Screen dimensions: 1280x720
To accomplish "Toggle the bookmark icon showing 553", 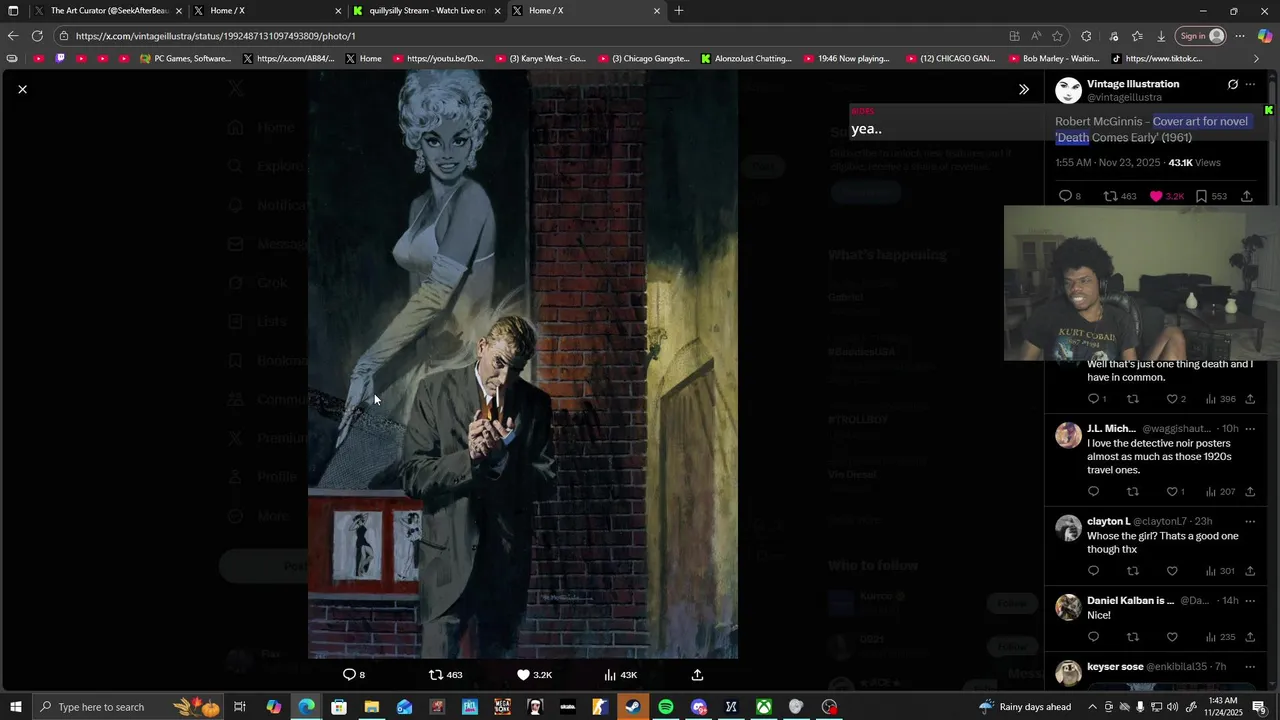I will (1201, 196).
